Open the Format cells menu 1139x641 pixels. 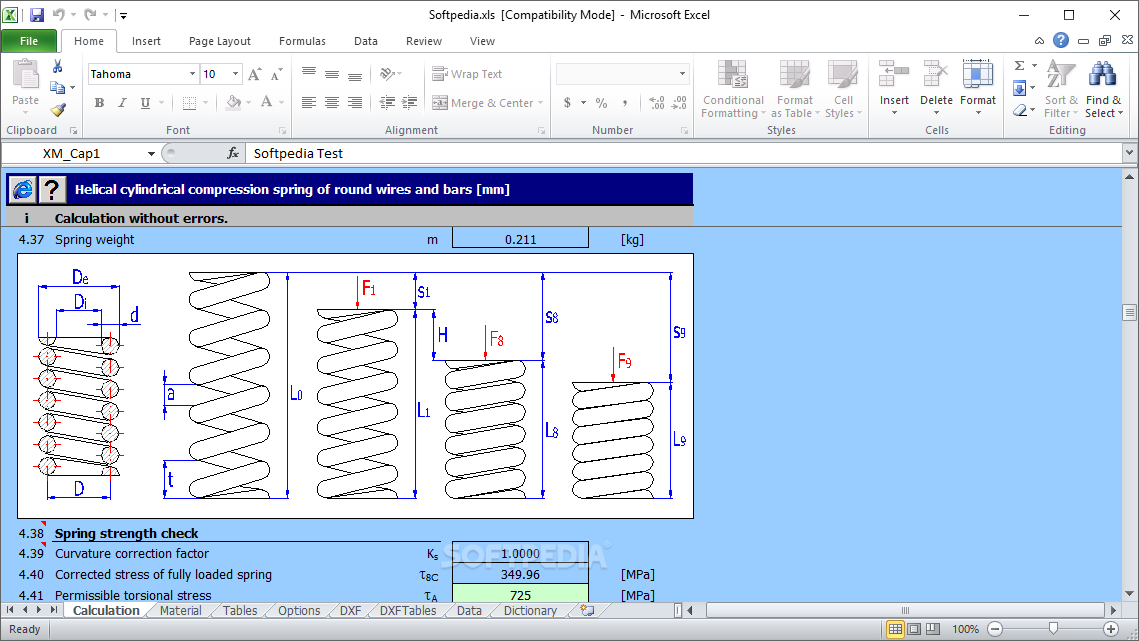(x=978, y=88)
